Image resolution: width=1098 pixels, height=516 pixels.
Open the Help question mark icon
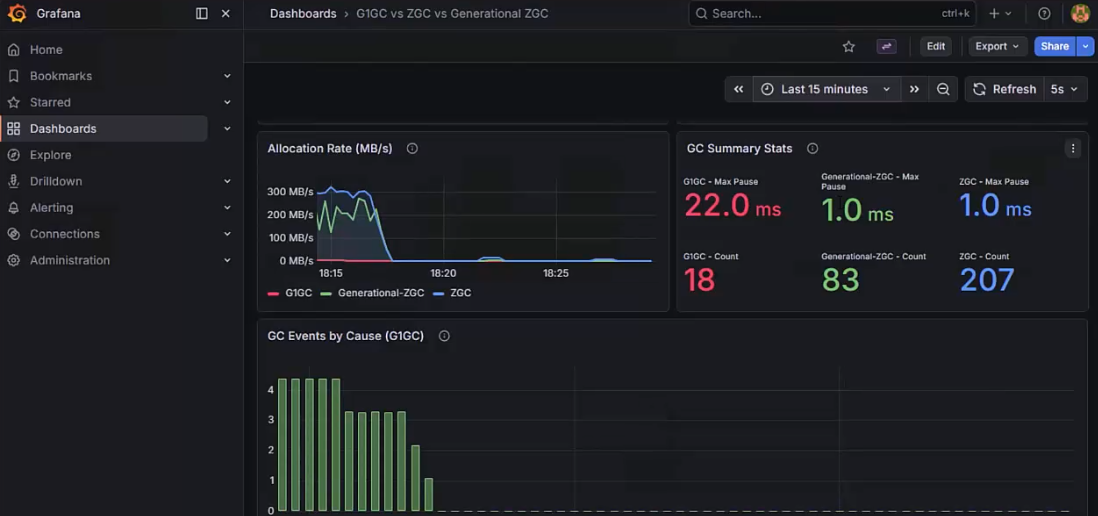pos(1044,13)
